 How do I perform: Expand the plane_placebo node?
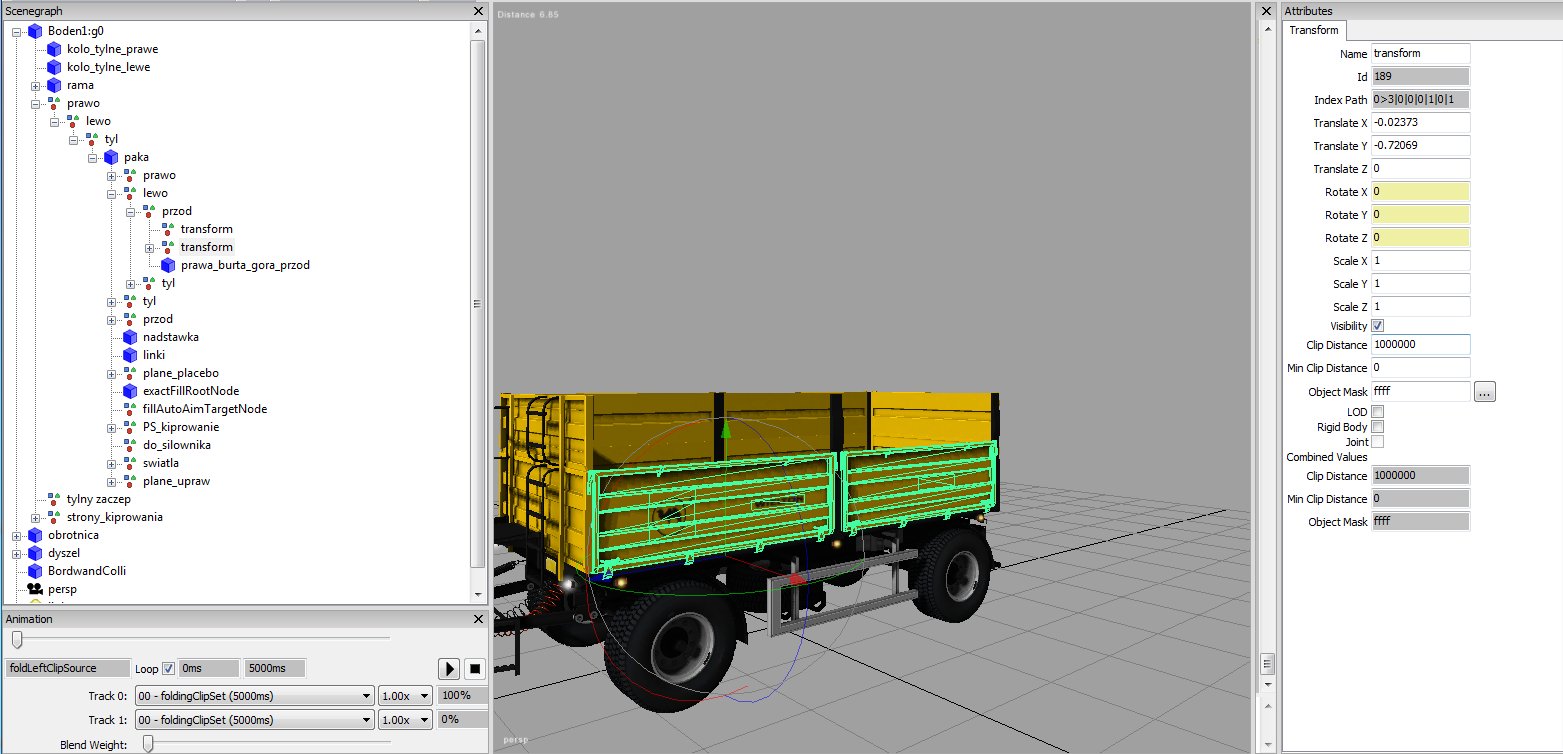click(112, 373)
